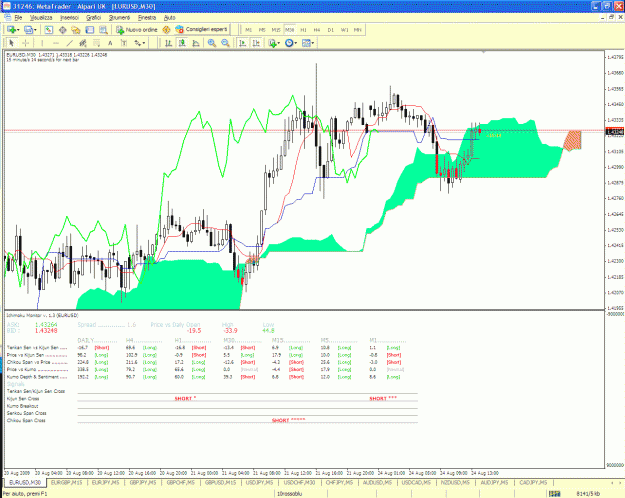This screenshot has width=625, height=498.
Task: Switch to the EURJPY,M5 chart tab
Action: 105,482
